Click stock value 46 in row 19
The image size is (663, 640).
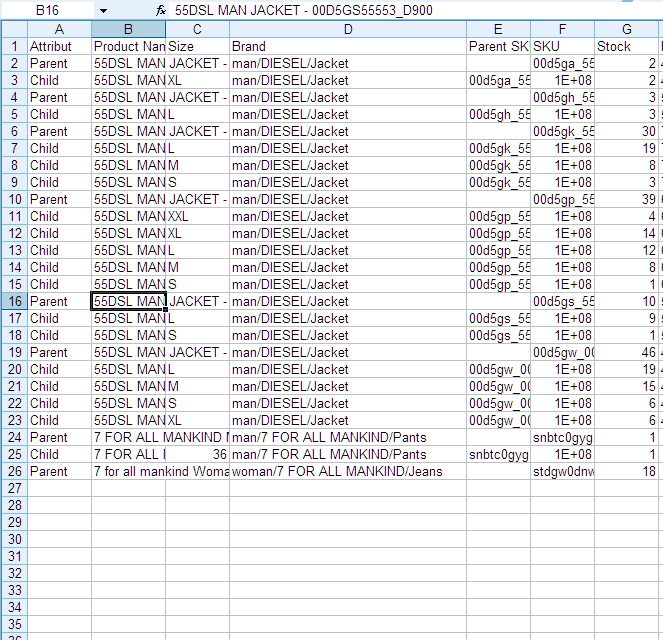point(627,353)
